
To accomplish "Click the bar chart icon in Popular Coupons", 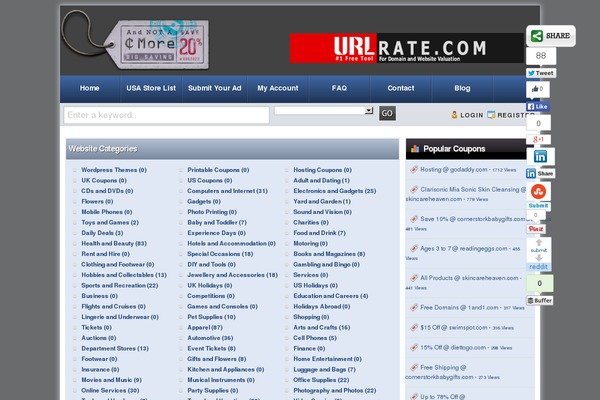I will (x=415, y=149).
